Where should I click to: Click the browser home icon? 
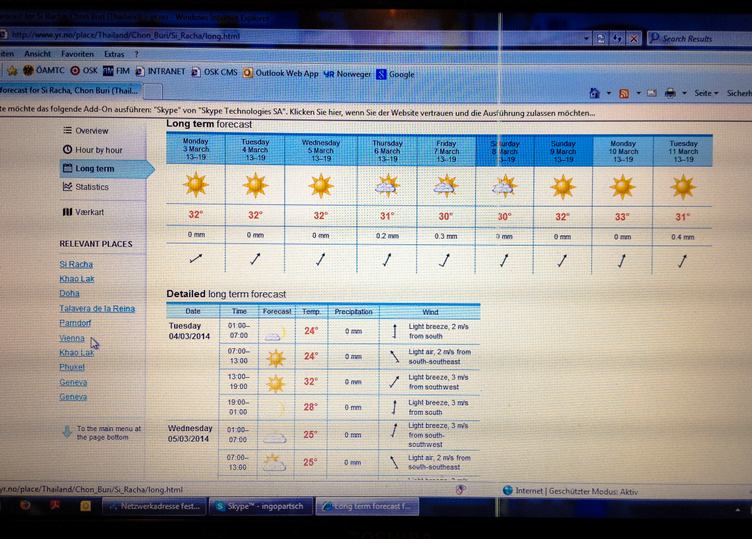pyautogui.click(x=594, y=93)
